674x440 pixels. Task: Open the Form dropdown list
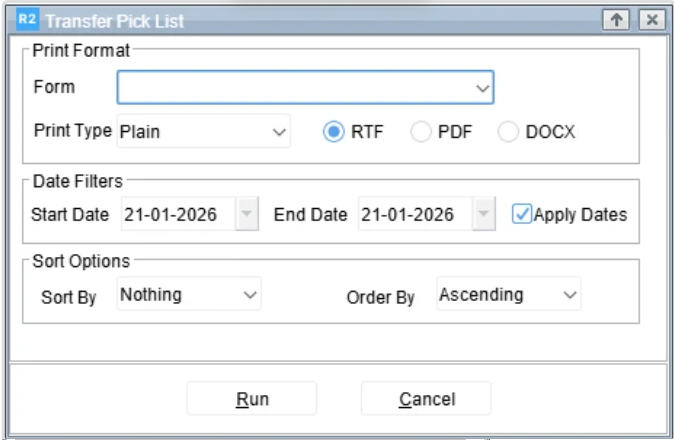point(305,88)
